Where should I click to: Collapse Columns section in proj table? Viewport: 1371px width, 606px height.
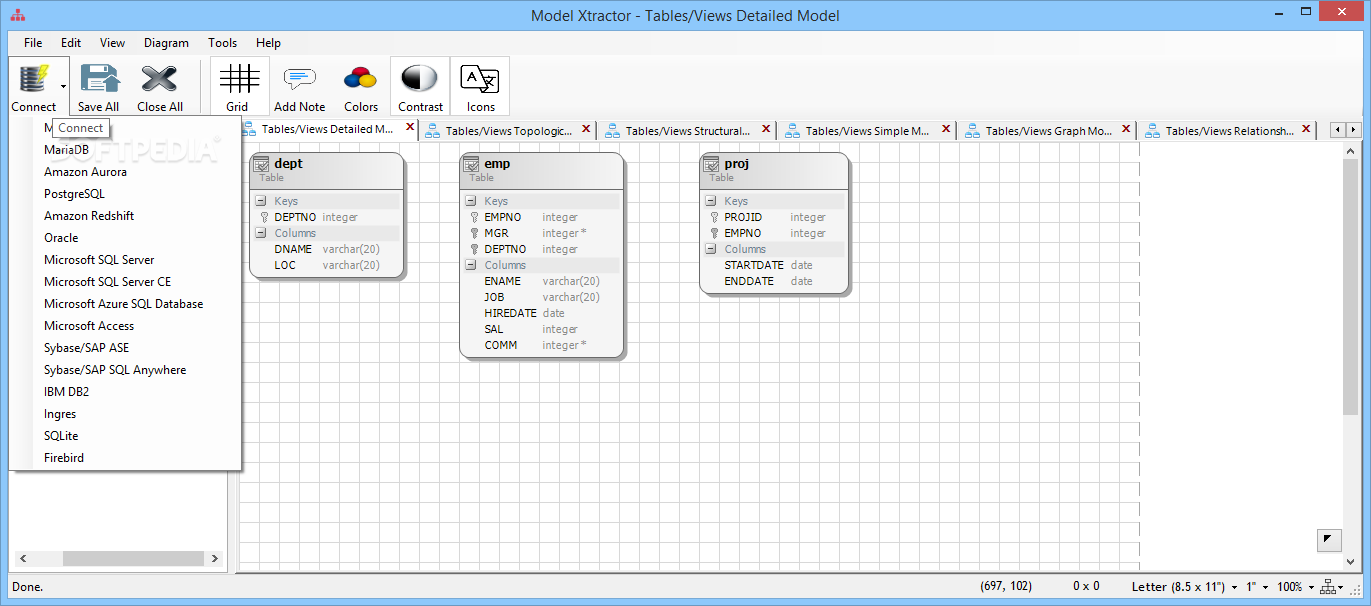click(711, 249)
